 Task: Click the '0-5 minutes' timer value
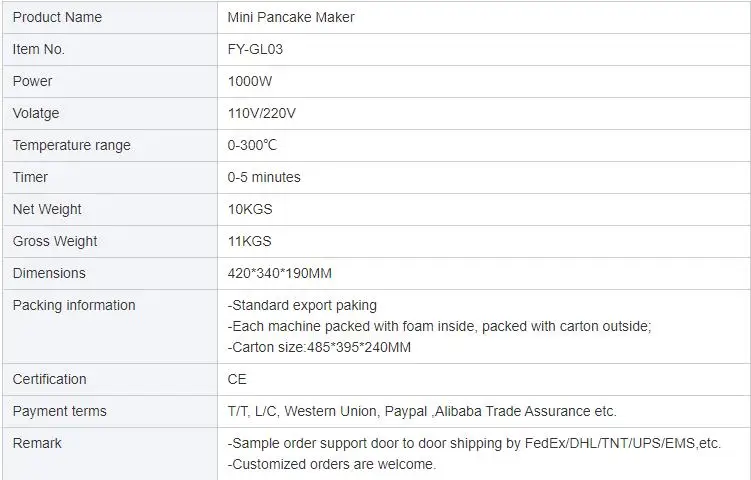click(264, 177)
